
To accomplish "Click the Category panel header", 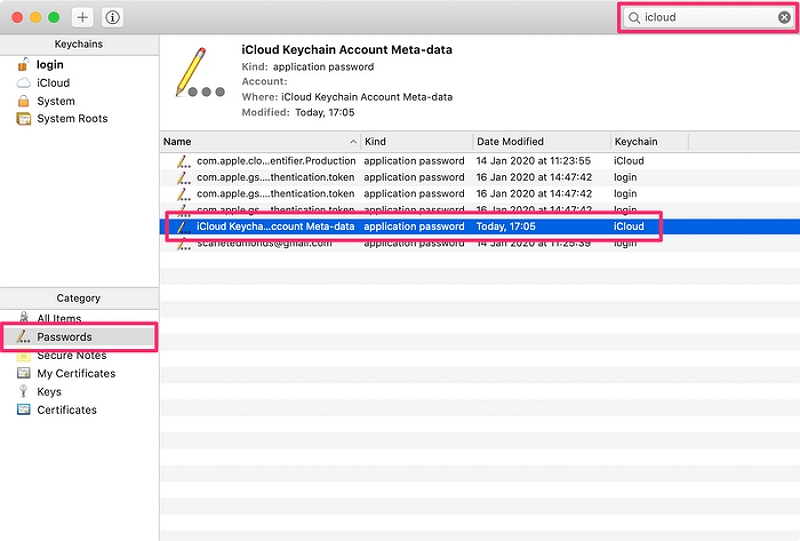I will pyautogui.click(x=79, y=298).
